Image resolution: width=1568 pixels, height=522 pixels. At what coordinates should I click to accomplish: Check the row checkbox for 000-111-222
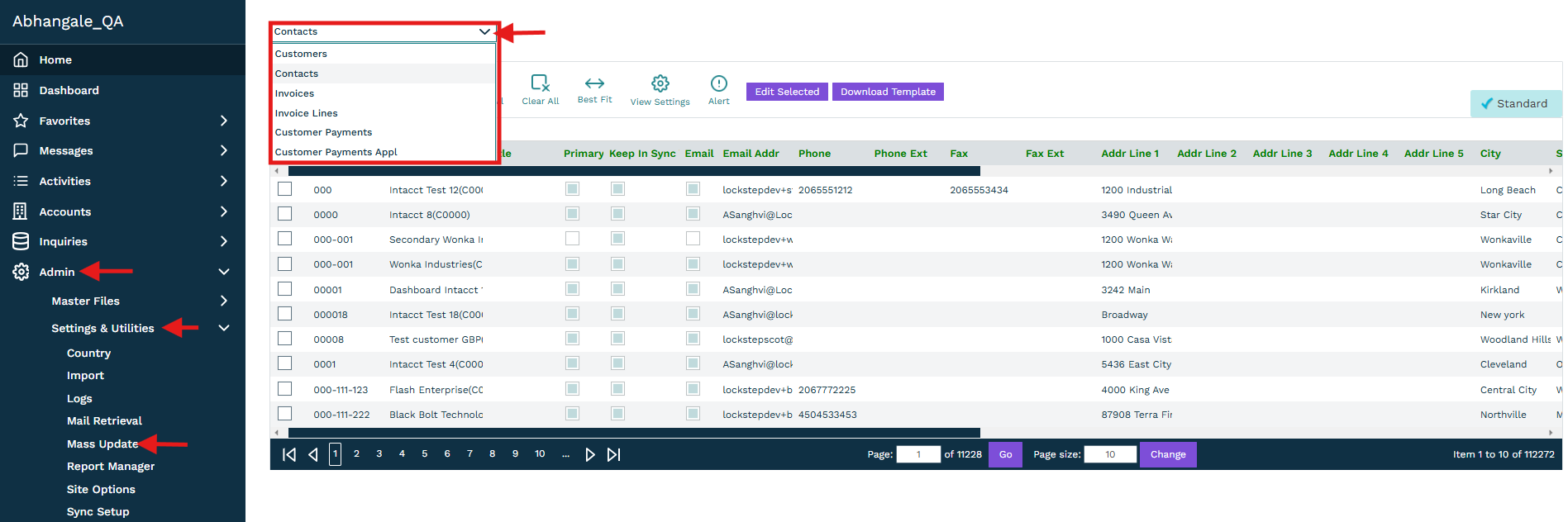pos(285,414)
